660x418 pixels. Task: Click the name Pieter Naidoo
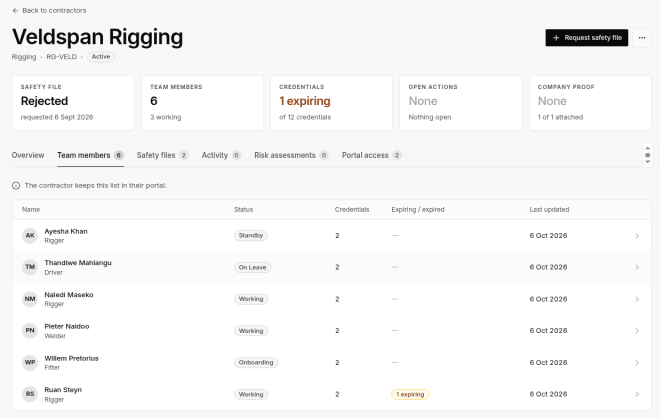pos(67,327)
